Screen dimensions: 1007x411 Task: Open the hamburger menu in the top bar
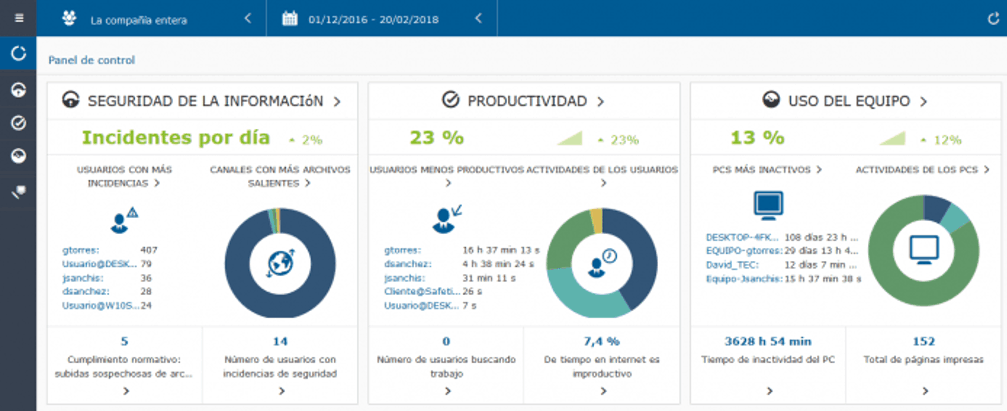coord(18,18)
